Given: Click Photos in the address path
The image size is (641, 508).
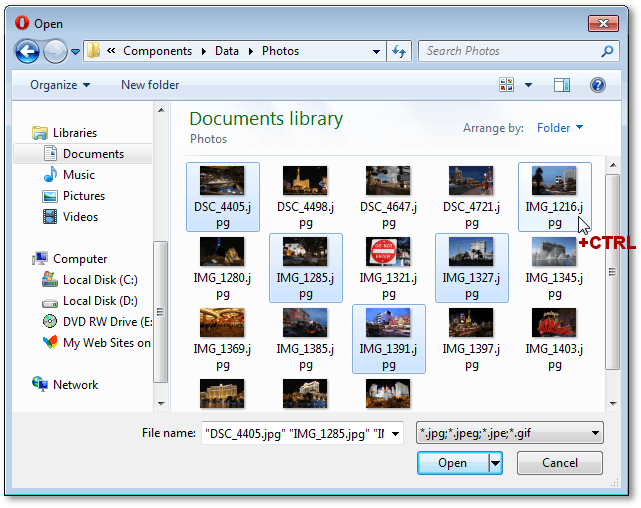Looking at the screenshot, I should pos(280,51).
